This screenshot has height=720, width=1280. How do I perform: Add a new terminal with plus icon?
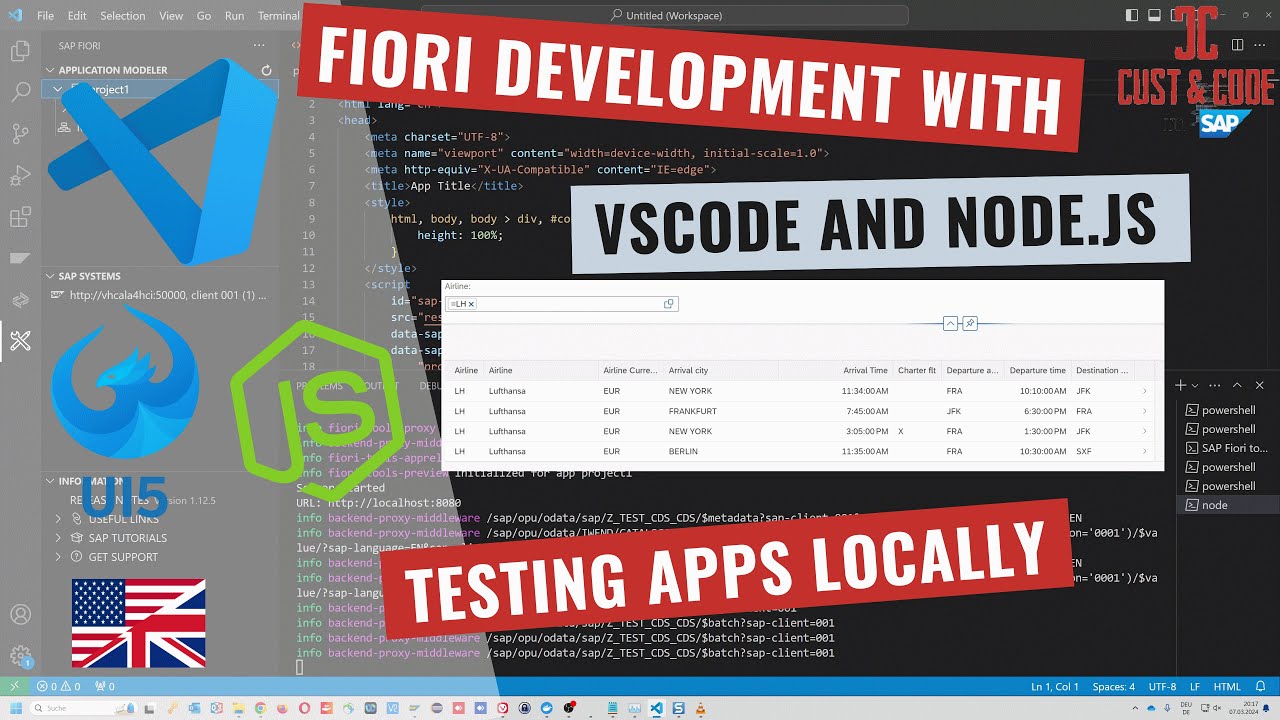1181,385
